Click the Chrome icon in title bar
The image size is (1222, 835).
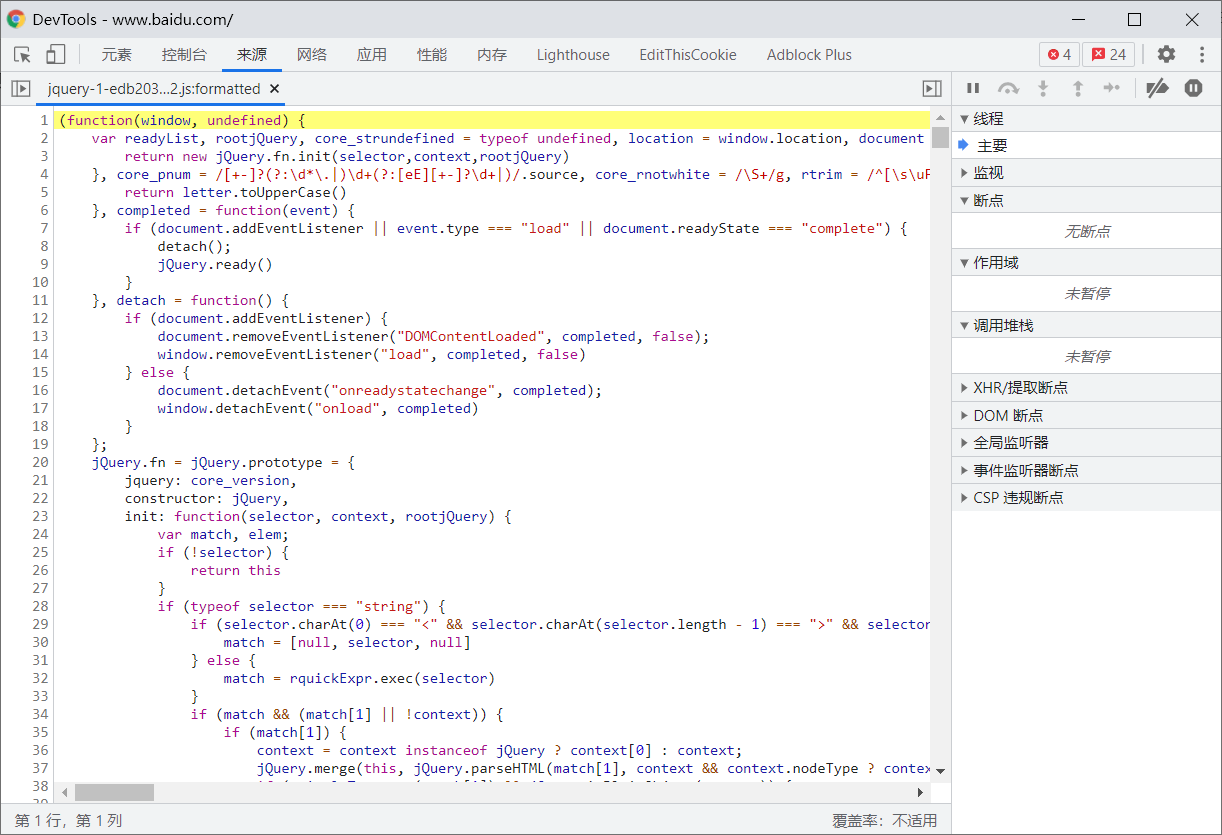[x=17, y=19]
